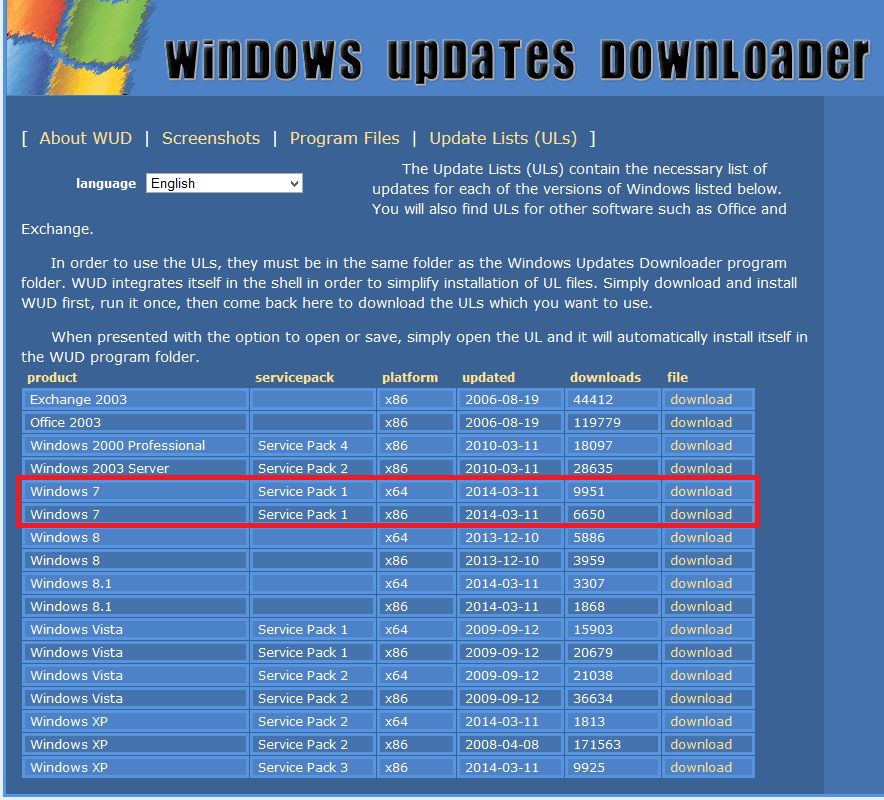Select the Office 2003 product cell
Screen dimensions: 884x800
tap(136, 422)
